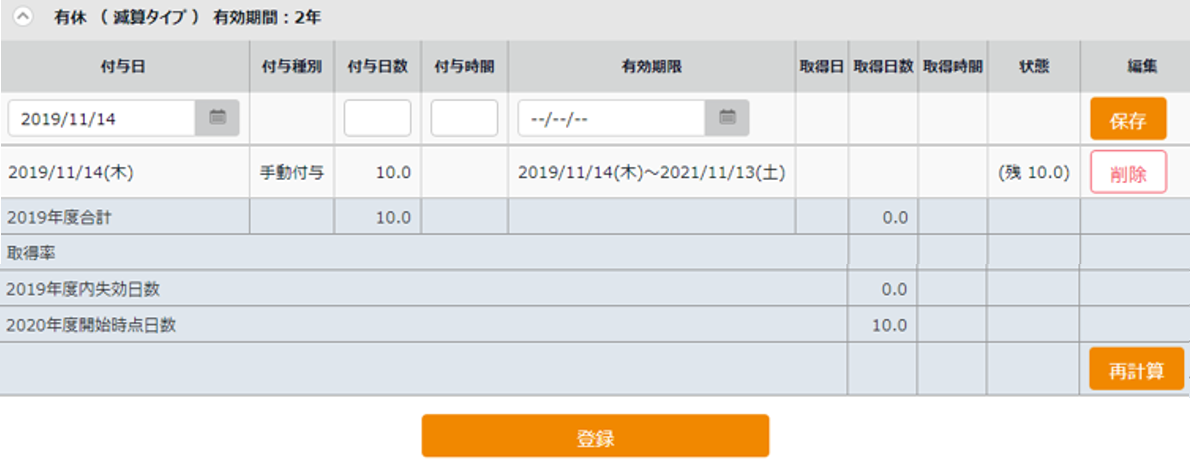
Task: Click the 有効期限 date input field
Action: pos(612,118)
